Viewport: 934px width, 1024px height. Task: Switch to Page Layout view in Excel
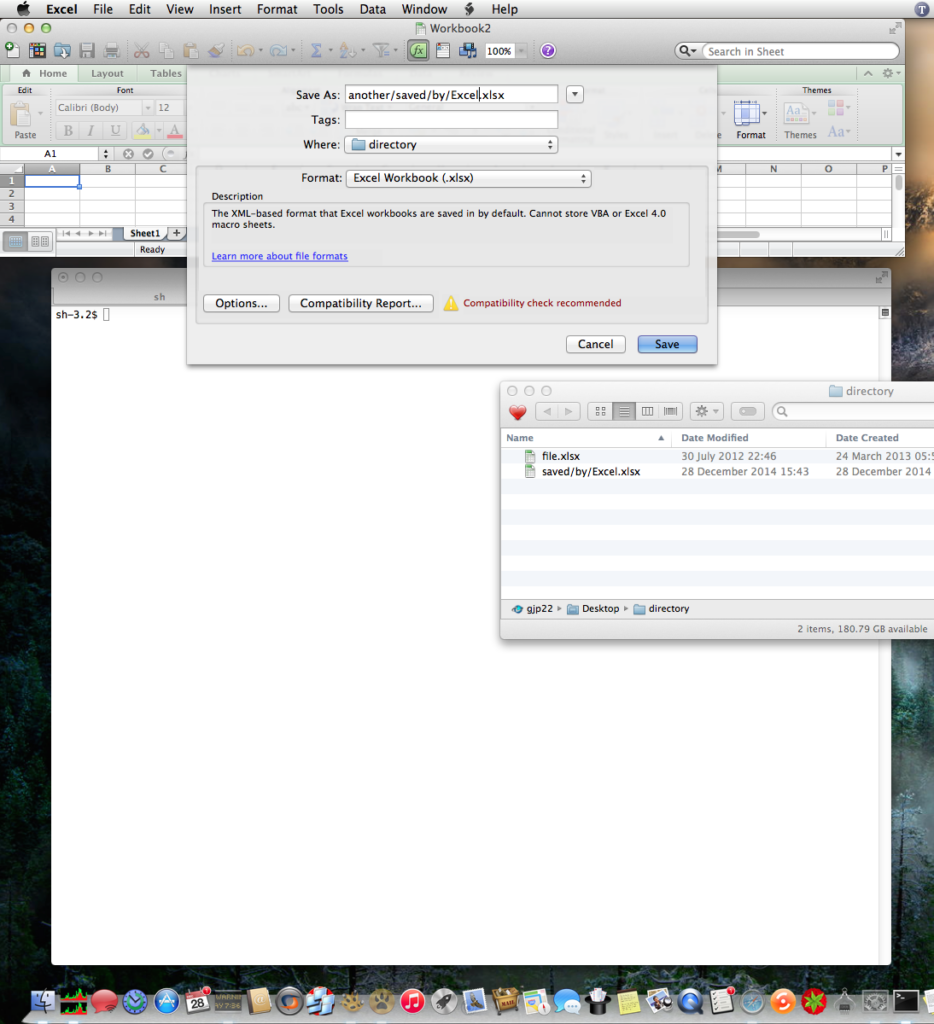40,242
